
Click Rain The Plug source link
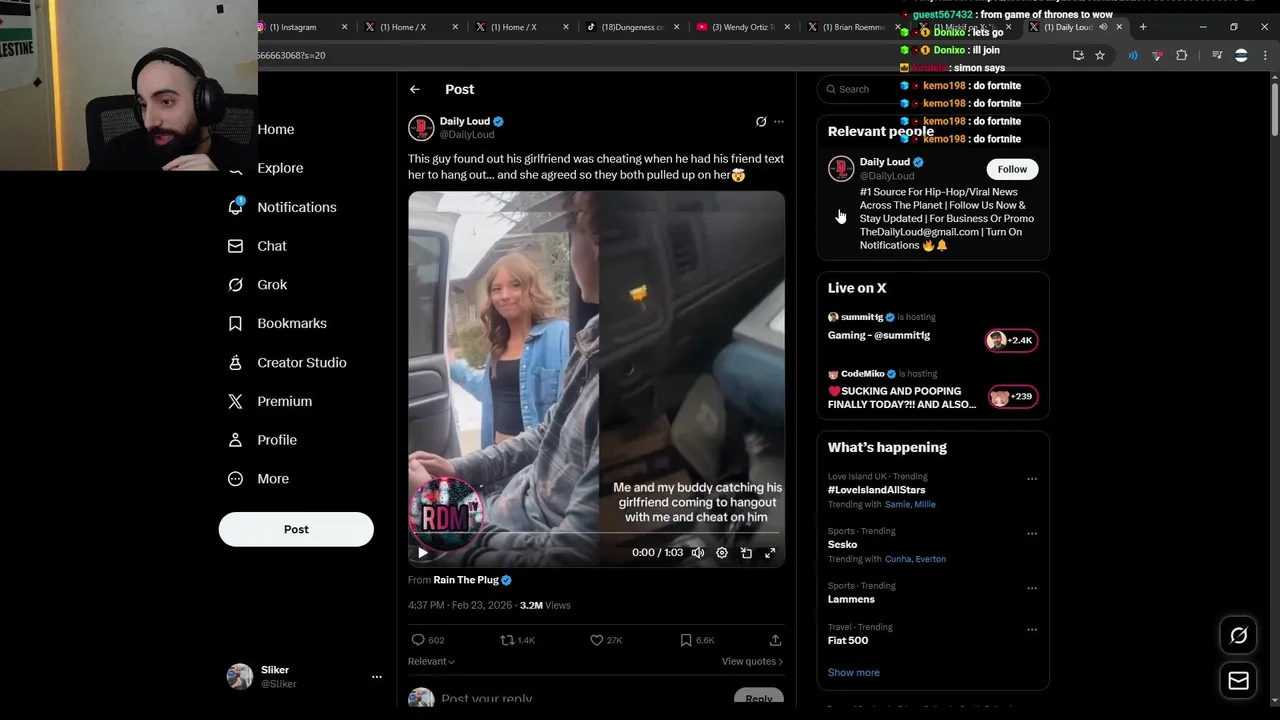pos(466,580)
